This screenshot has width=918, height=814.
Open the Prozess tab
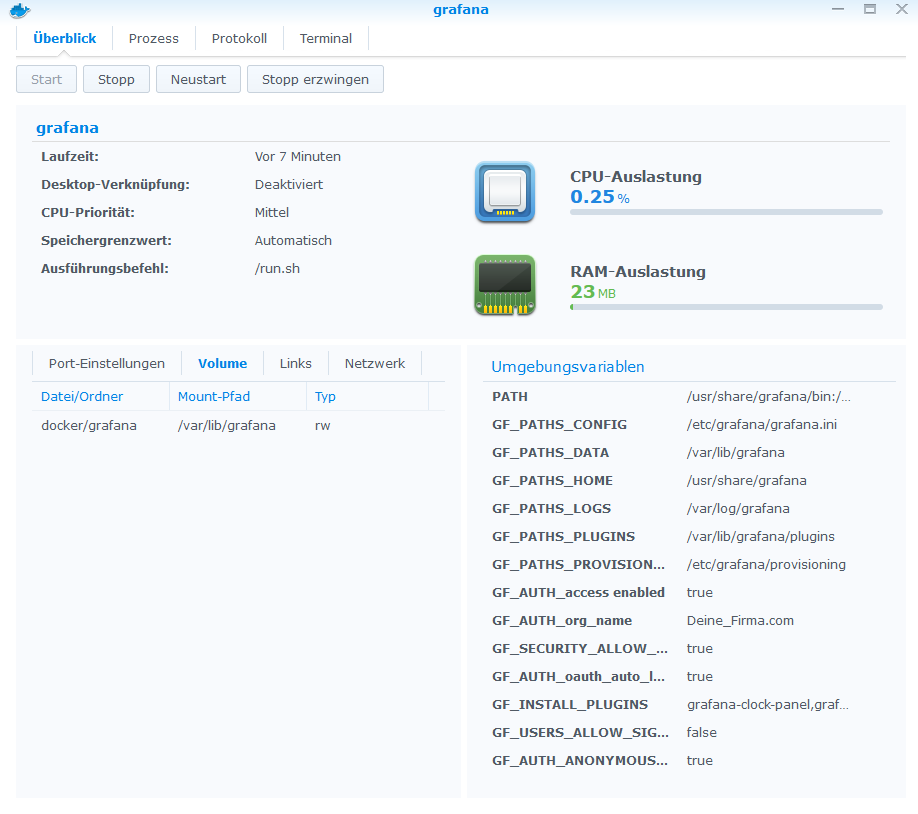coord(153,39)
